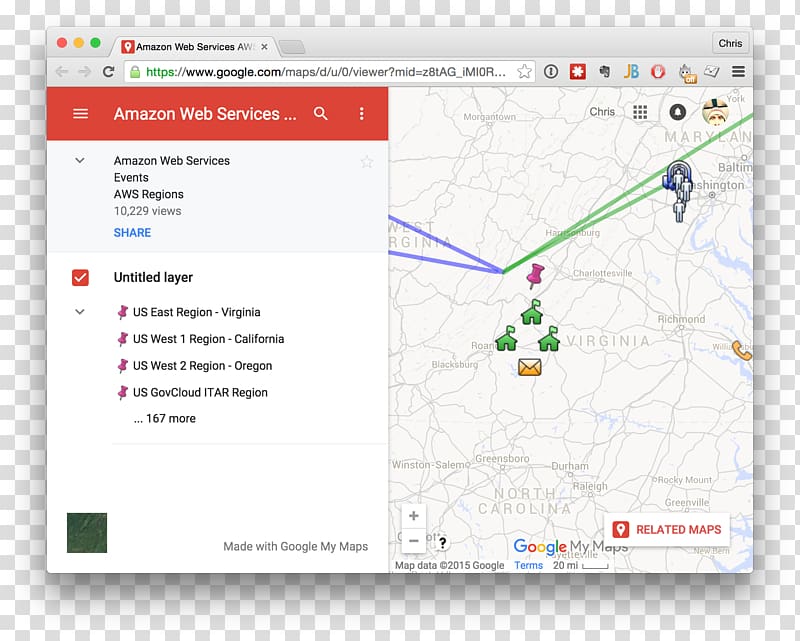Click the orange phone marker near Williamsburg
The width and height of the screenshot is (800, 641).
[x=742, y=350]
